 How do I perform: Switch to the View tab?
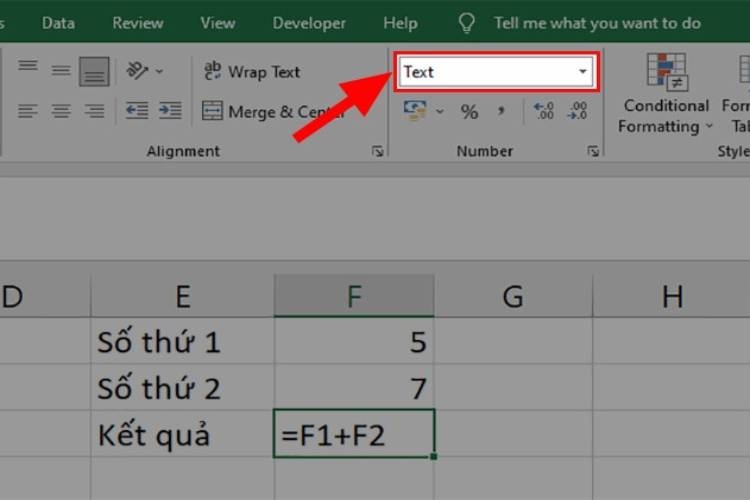click(x=218, y=23)
